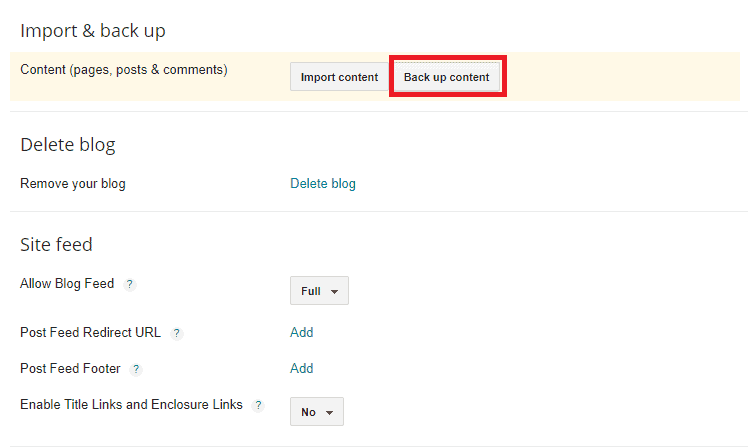Click Delete blog link beside Remove your blog
The height and width of the screenshot is (447, 748).
[x=323, y=184]
